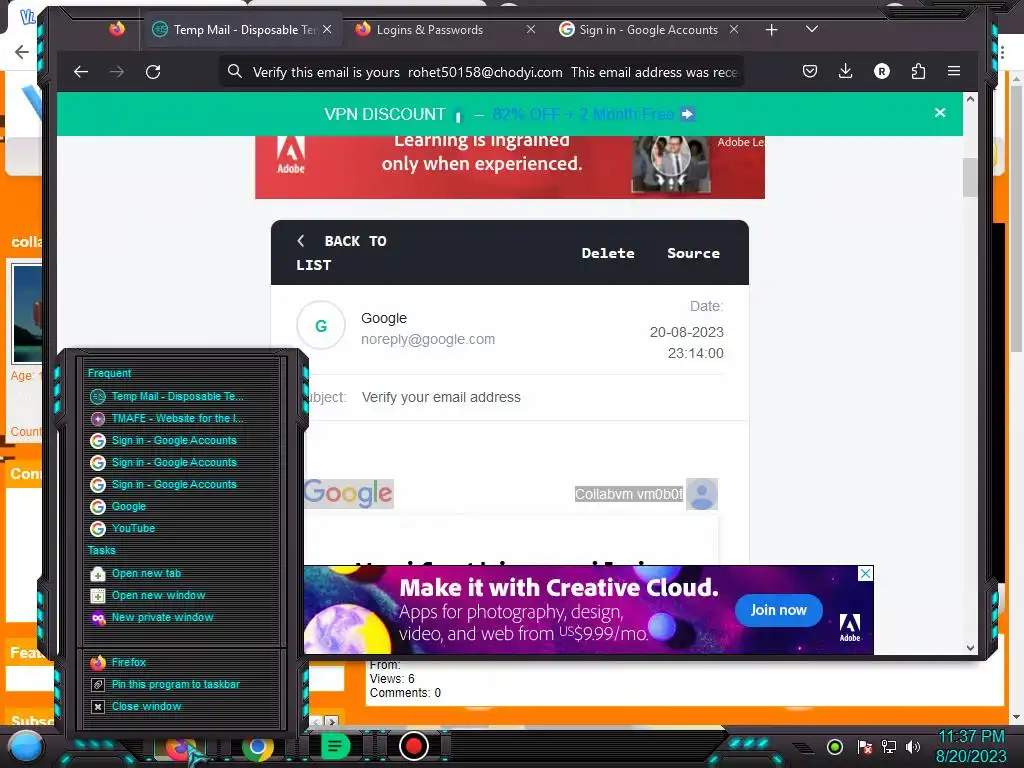Close the Sign in - Google Accounts tab

pos(734,29)
